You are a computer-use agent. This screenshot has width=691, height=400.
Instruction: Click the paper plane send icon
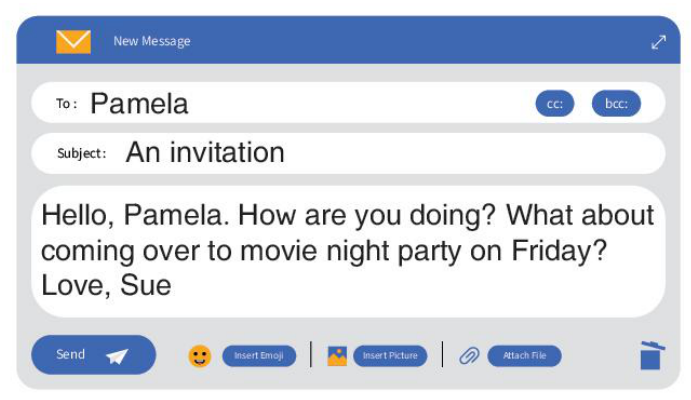pos(117,356)
